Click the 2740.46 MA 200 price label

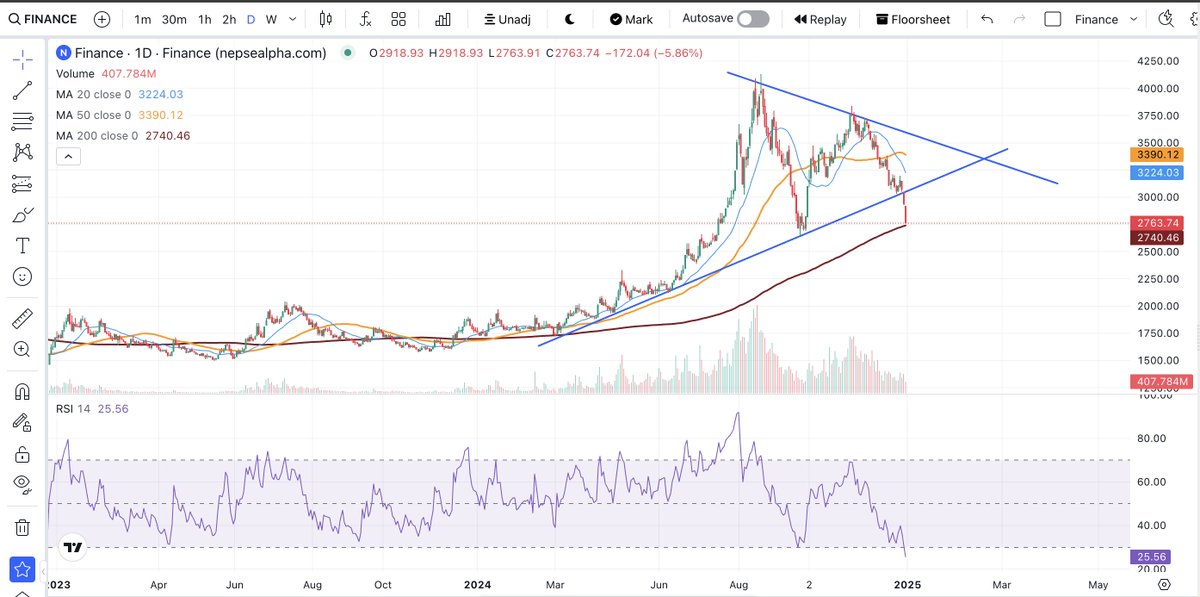click(1157, 238)
